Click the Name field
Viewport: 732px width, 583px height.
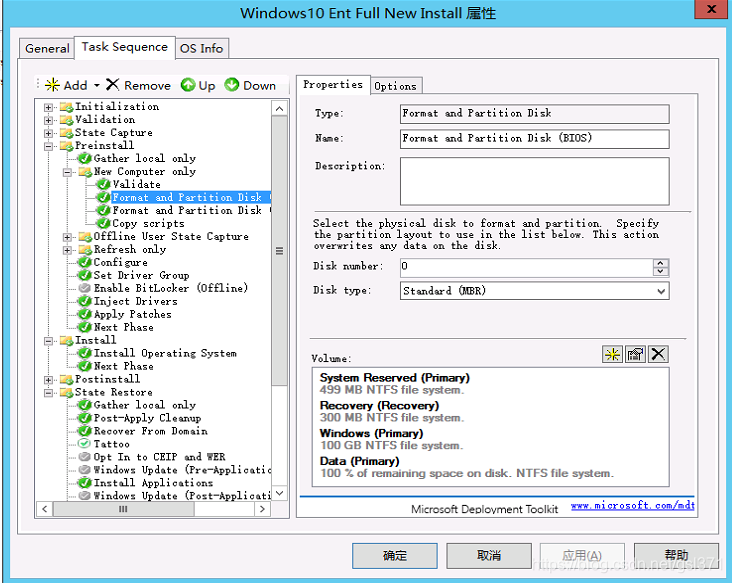[535, 139]
